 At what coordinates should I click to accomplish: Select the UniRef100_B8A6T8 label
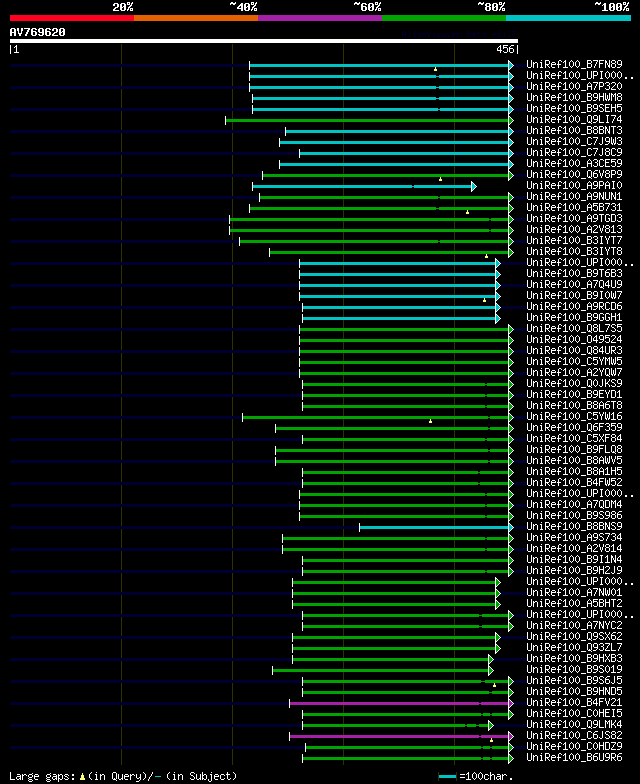(574, 406)
